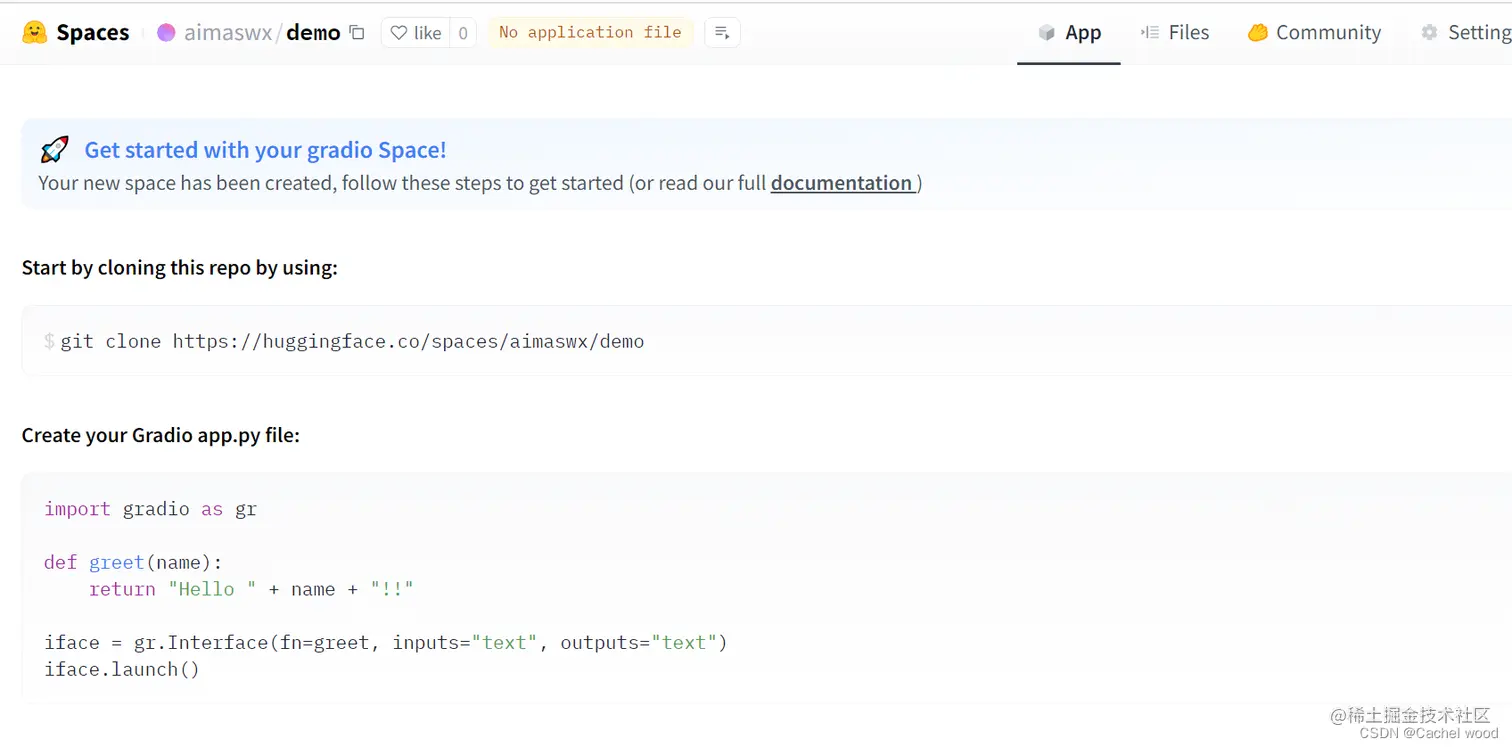Screen dimensions: 1512x747
Task: Click the rocket icon in the banner
Action: pos(54,150)
